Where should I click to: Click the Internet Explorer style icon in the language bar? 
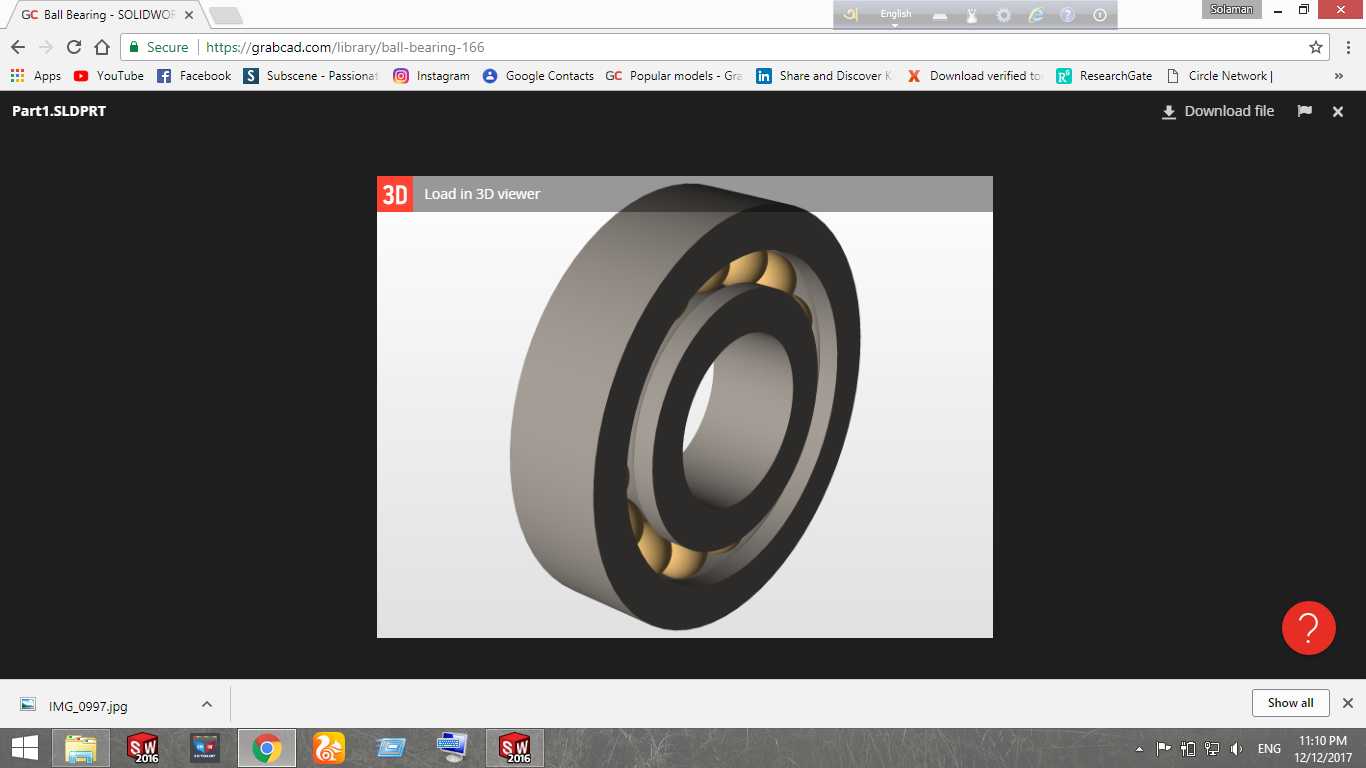tap(1036, 15)
